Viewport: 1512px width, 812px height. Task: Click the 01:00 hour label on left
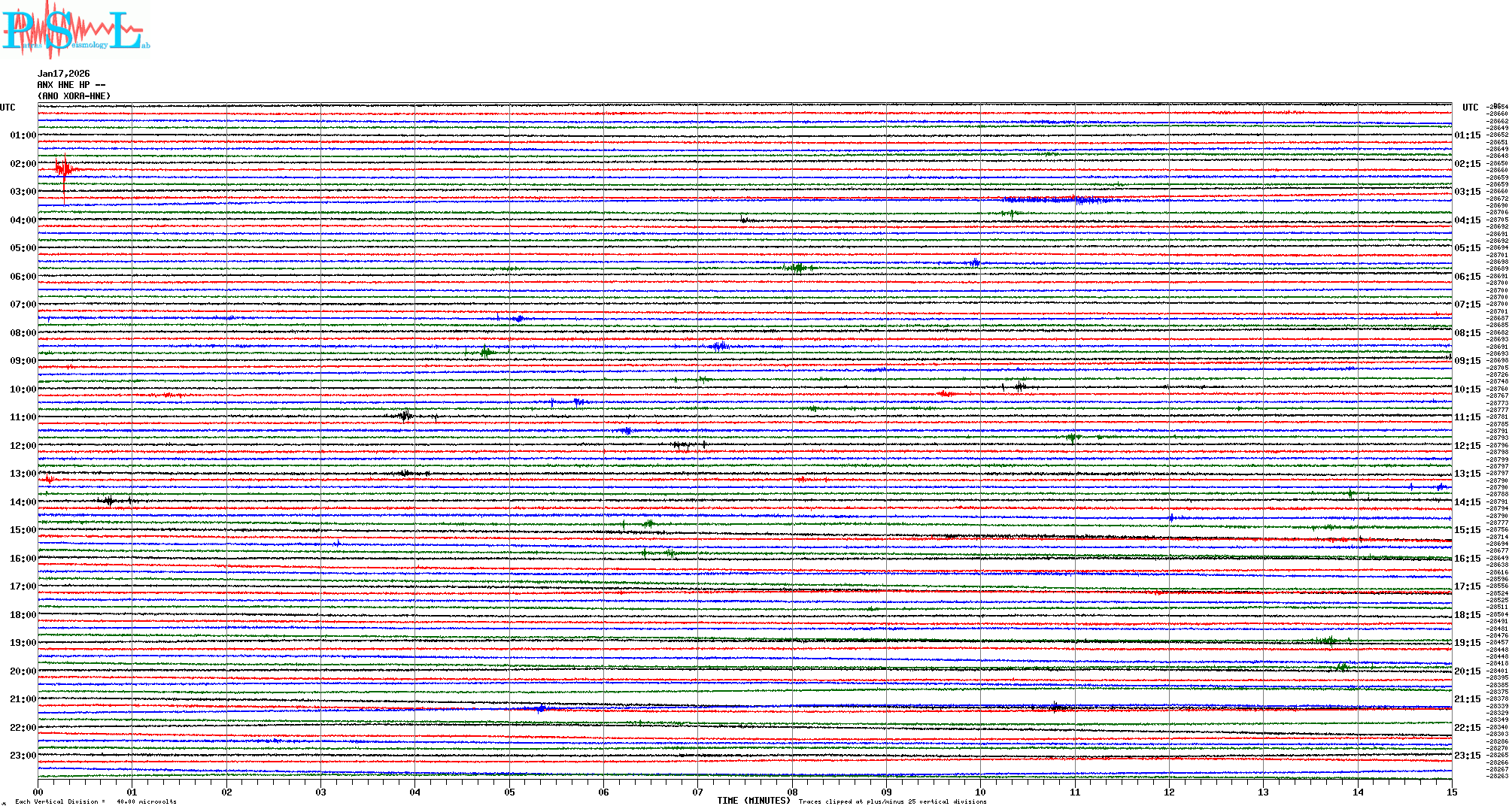pyautogui.click(x=23, y=135)
